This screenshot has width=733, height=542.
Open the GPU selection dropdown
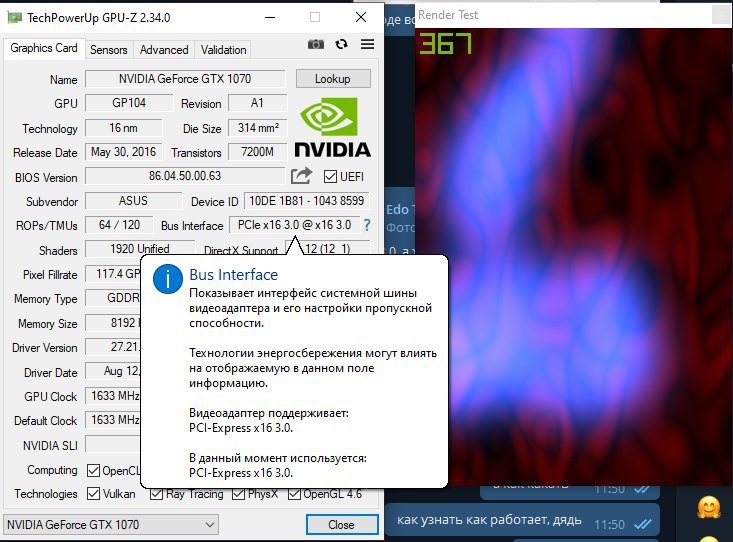[x=110, y=525]
